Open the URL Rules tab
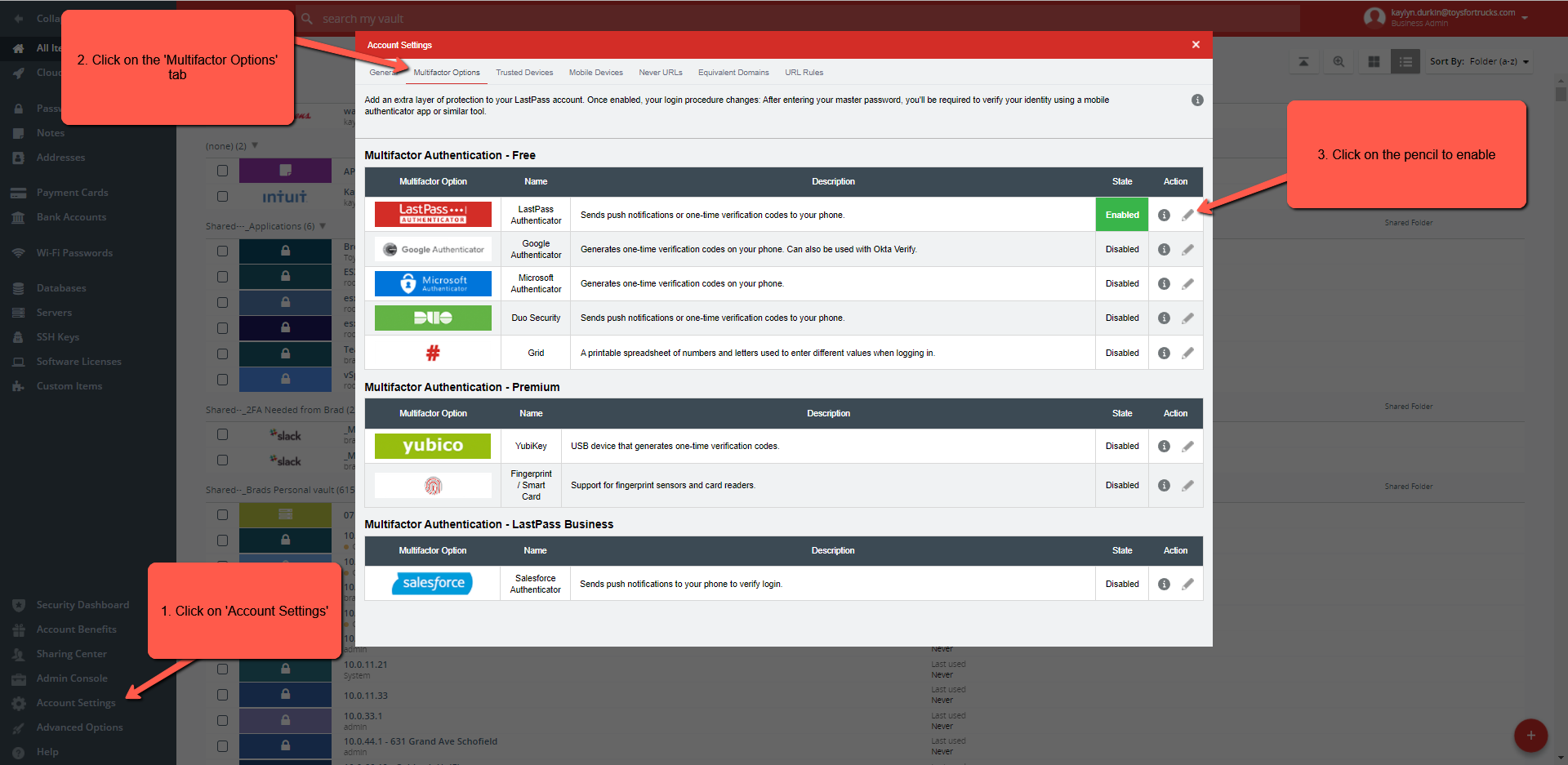1568x765 pixels. click(x=804, y=73)
